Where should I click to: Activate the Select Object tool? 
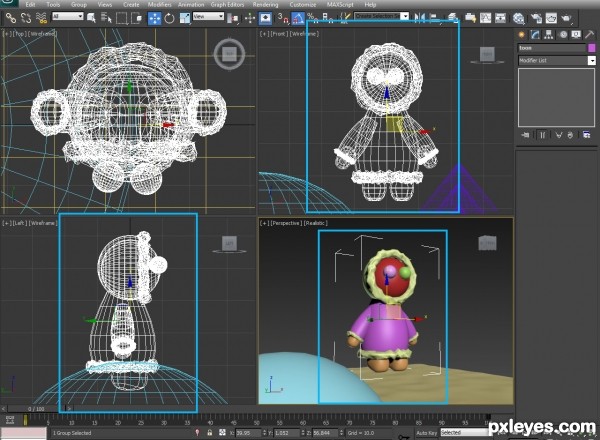(91, 18)
